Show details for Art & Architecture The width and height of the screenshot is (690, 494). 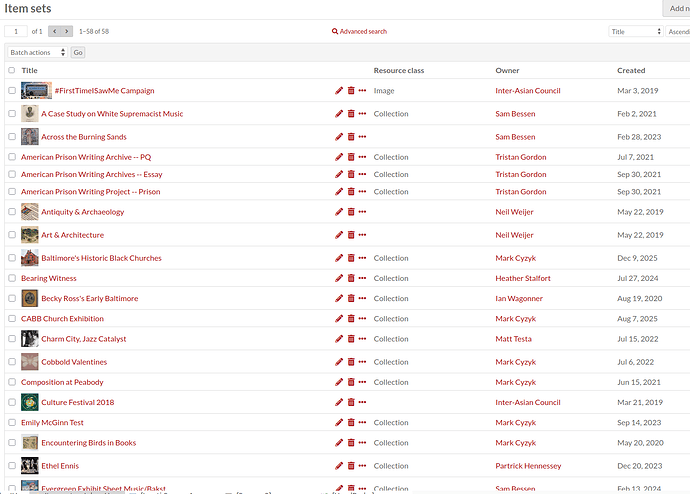tap(362, 235)
